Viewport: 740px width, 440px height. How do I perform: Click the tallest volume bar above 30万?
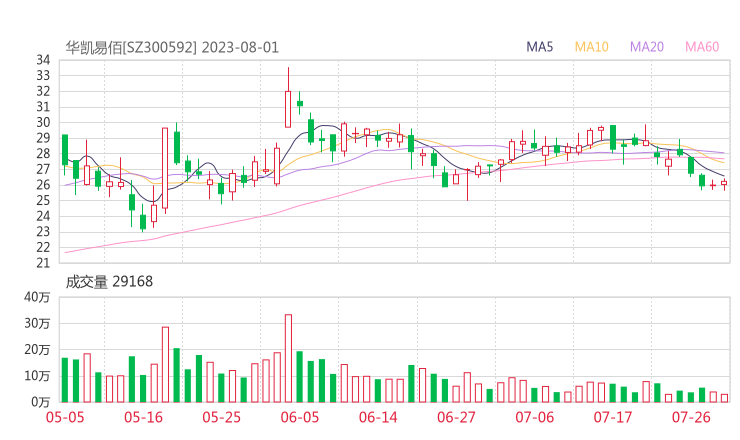point(288,358)
